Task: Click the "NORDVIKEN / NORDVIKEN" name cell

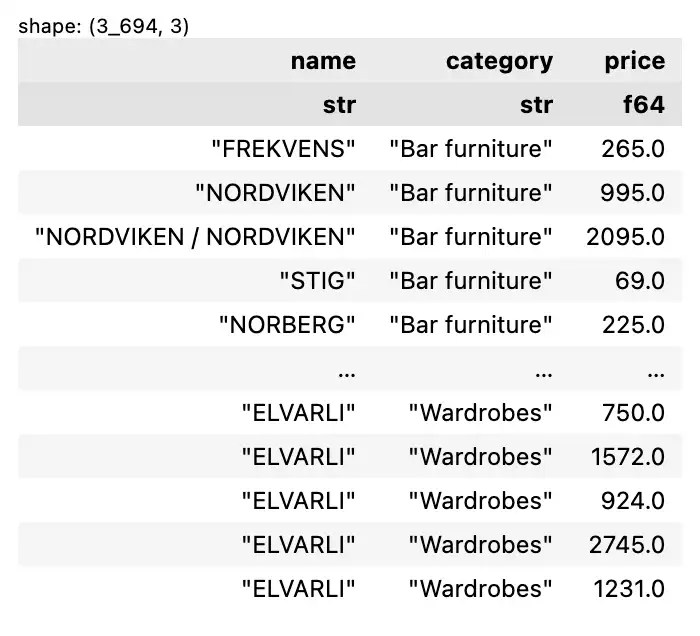Action: 195,237
